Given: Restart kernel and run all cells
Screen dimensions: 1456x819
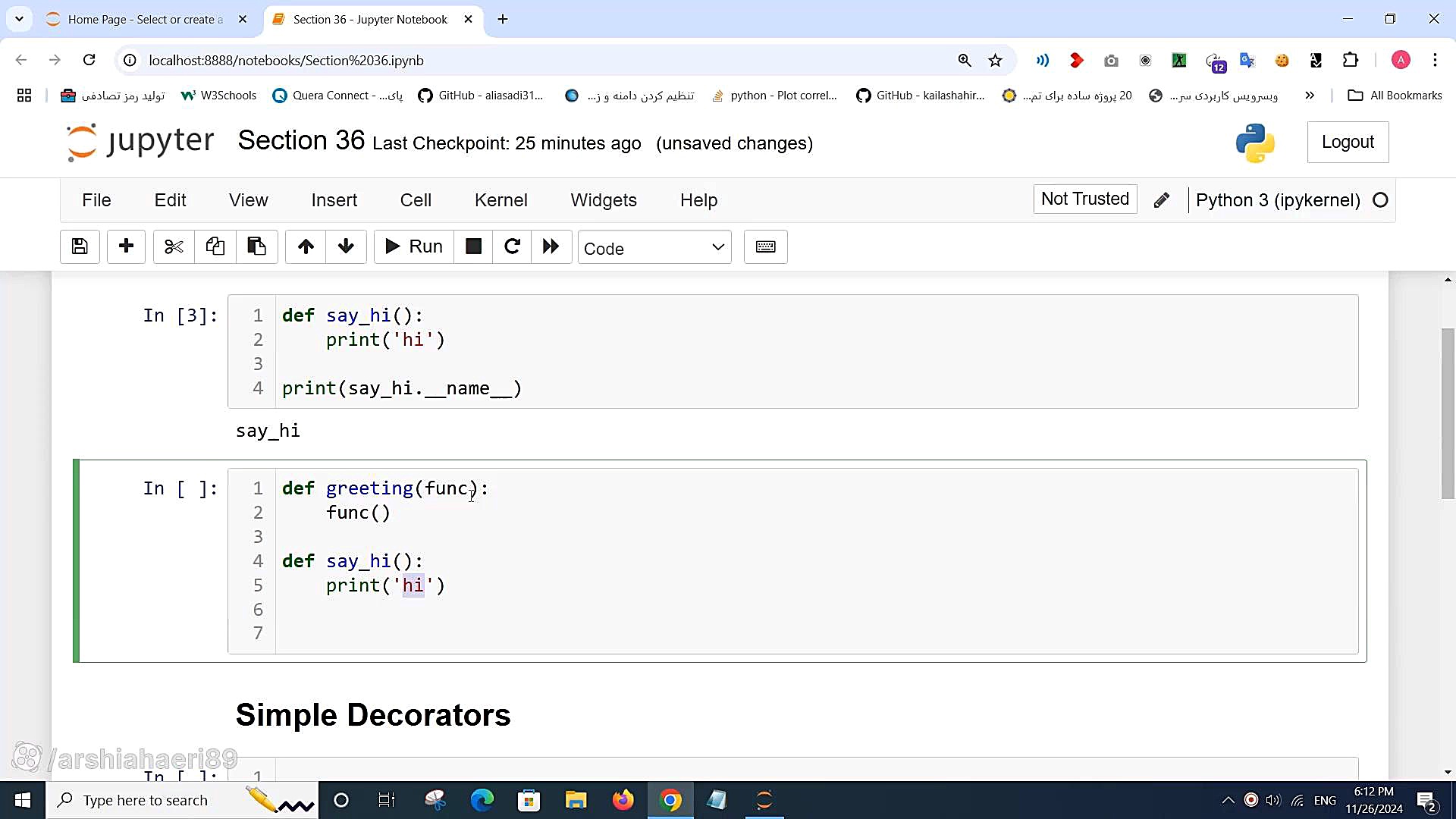Looking at the screenshot, I should click(x=551, y=247).
